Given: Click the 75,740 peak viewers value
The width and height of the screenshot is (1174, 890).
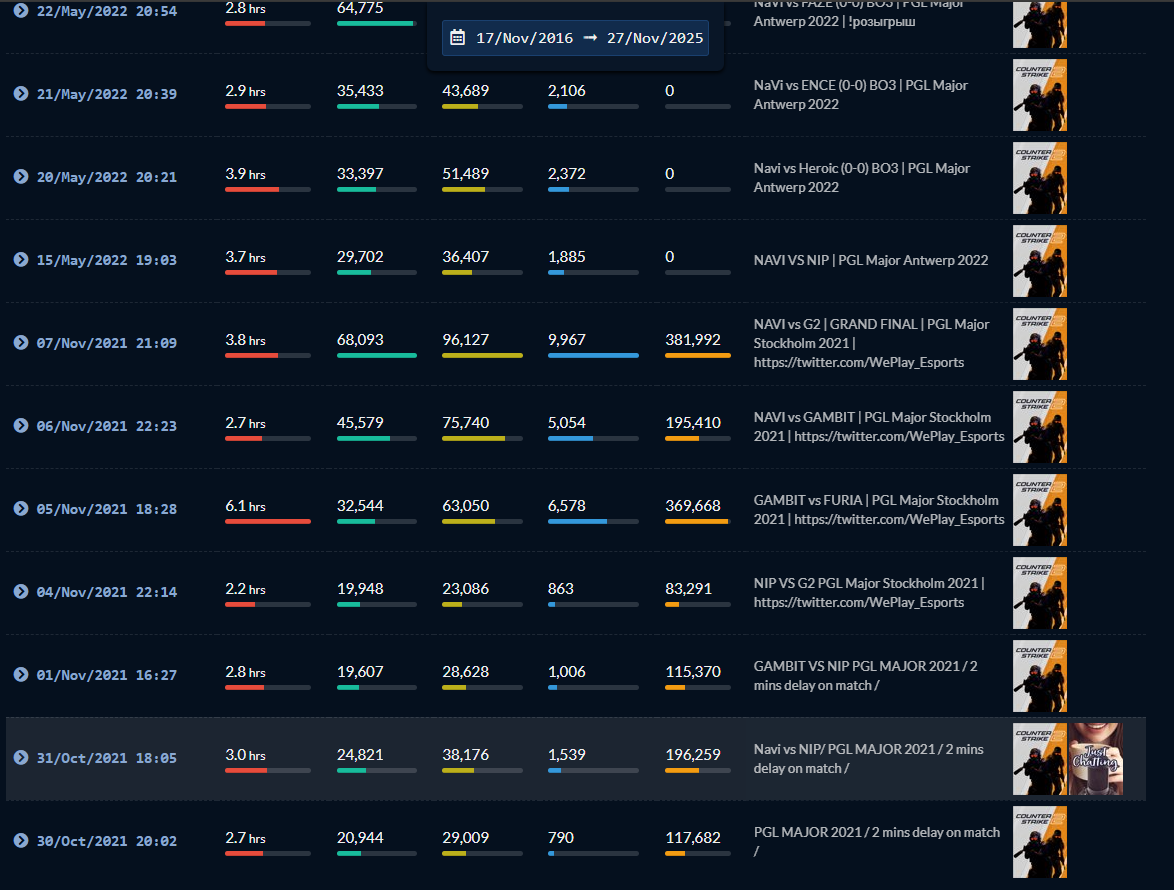Looking at the screenshot, I should coord(466,423).
